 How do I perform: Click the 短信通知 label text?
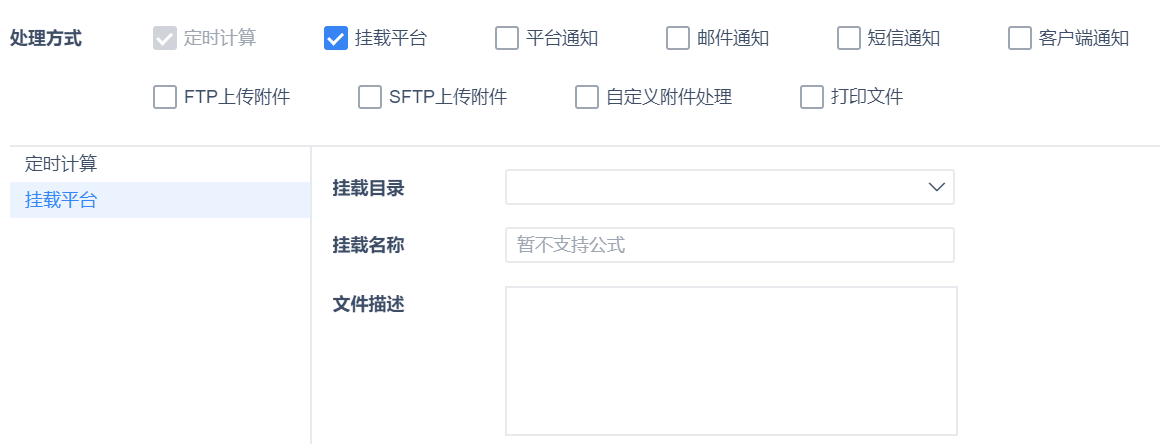(x=904, y=39)
